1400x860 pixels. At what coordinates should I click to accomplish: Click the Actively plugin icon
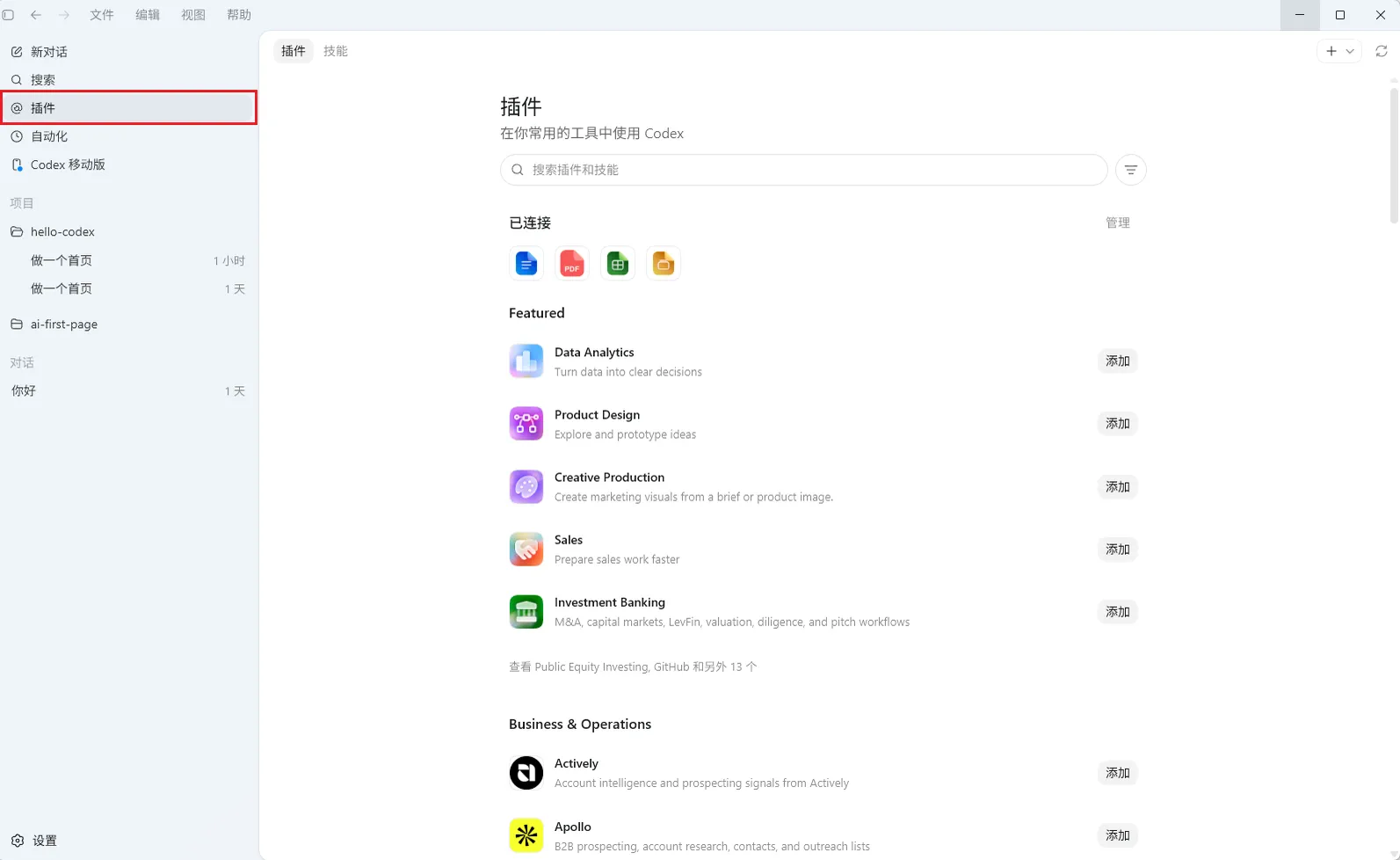pos(526,773)
